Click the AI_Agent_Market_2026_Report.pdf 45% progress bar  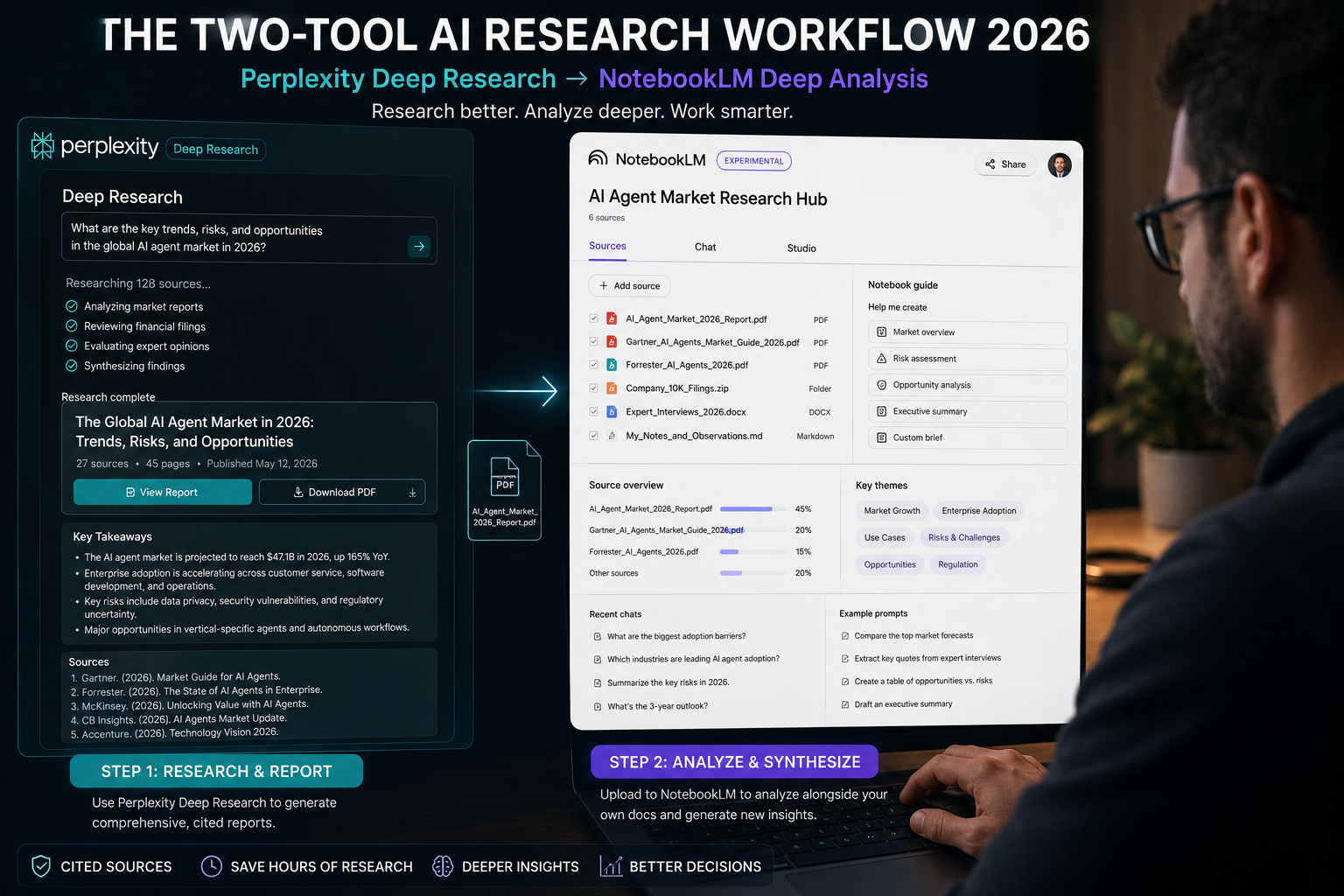coord(752,509)
